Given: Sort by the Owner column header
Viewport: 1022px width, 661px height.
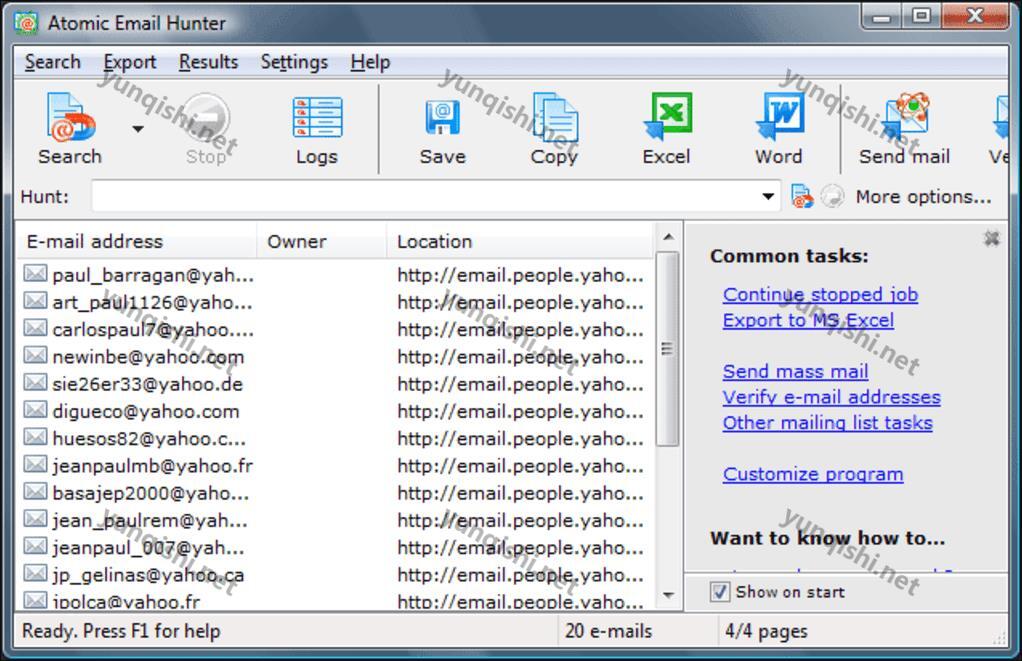Looking at the screenshot, I should point(322,241).
